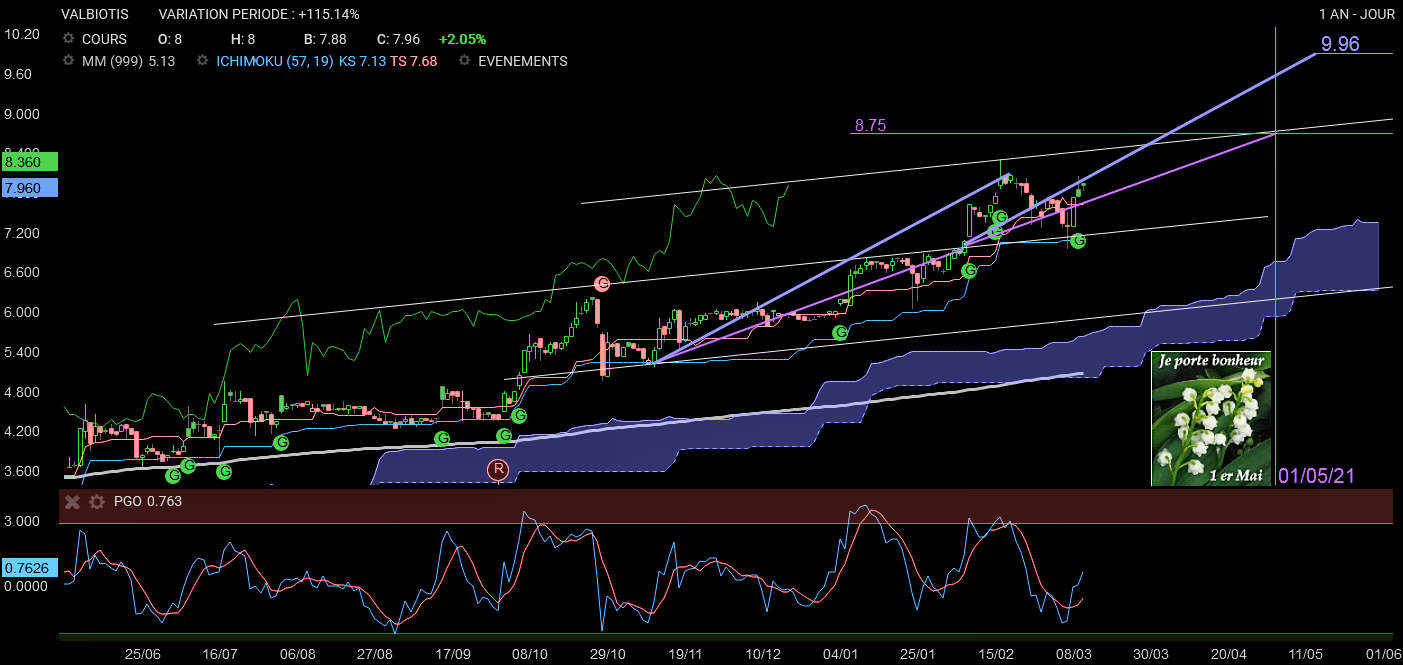This screenshot has width=1403, height=665.
Task: Click the 06/08 date axis label
Action: (298, 654)
